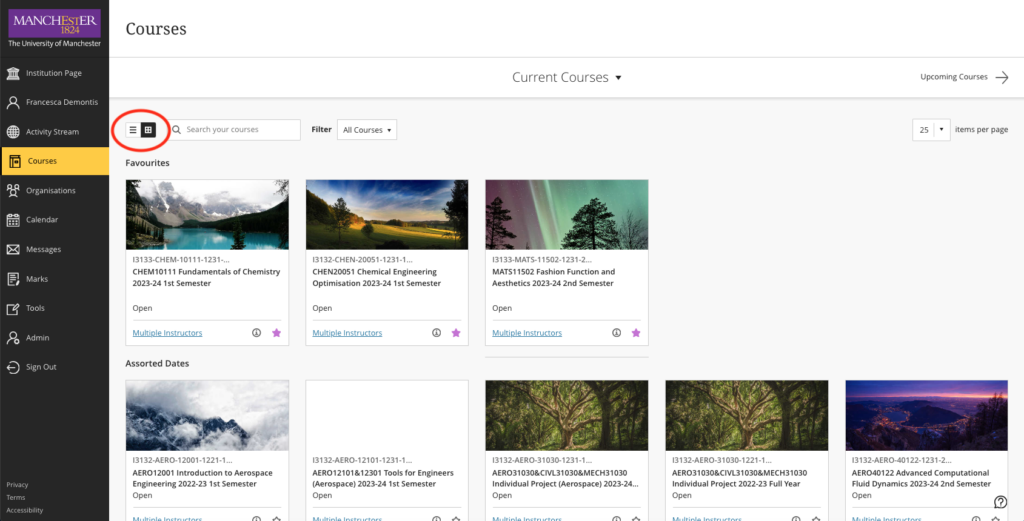Open the Accessibility link

pyautogui.click(x=25, y=511)
